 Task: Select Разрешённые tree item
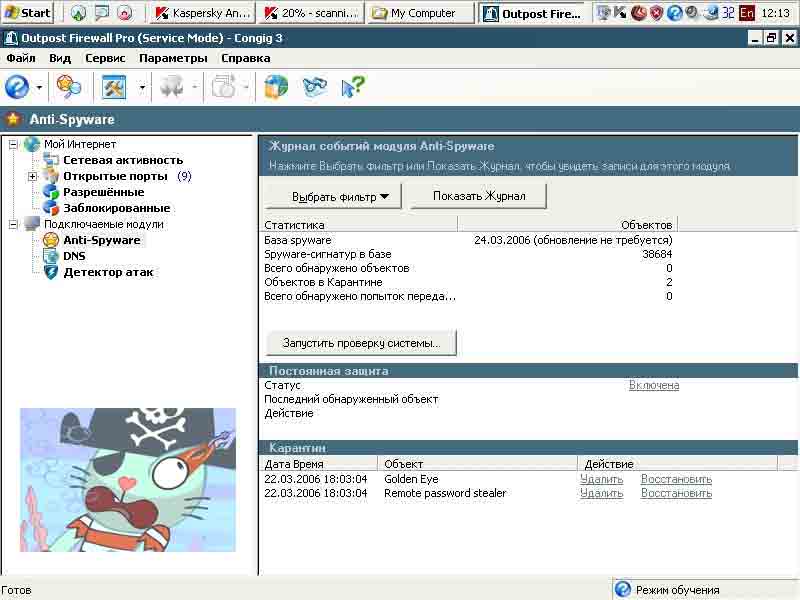[x=104, y=192]
